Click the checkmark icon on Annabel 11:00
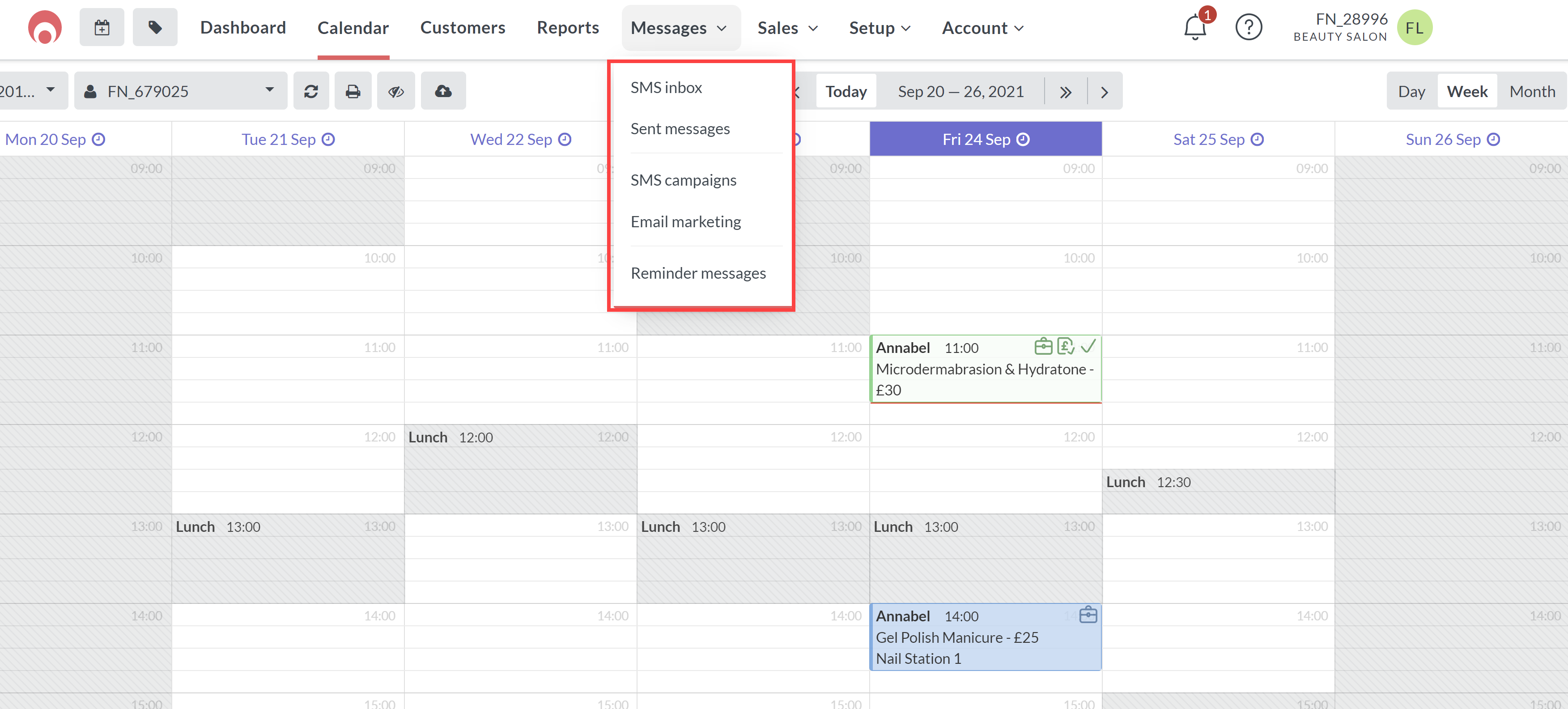Viewport: 1568px width, 709px height. [x=1088, y=346]
